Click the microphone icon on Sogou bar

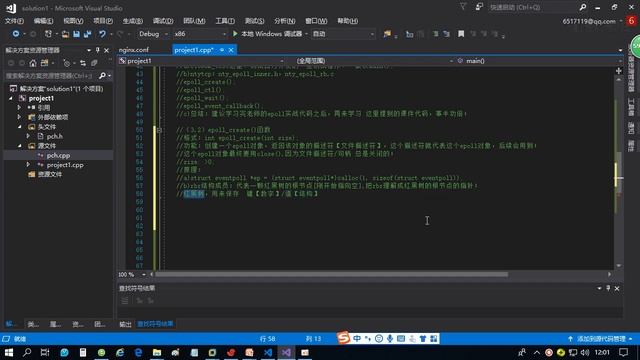tap(390, 338)
